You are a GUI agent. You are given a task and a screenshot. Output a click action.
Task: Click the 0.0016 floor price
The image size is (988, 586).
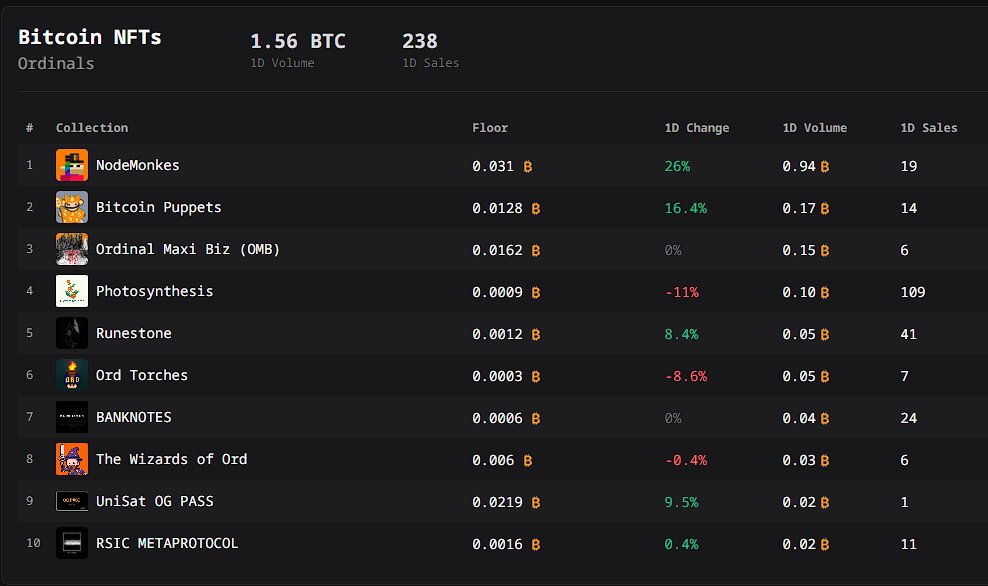click(x=497, y=544)
